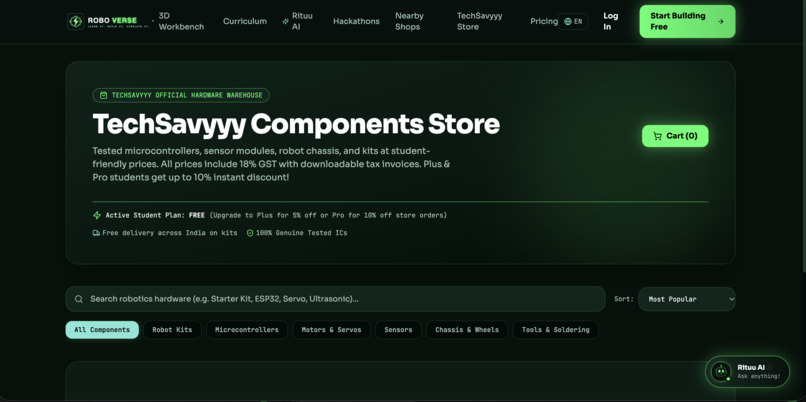This screenshot has height=402, width=806.
Task: Open Hackathons page
Action: point(356,22)
